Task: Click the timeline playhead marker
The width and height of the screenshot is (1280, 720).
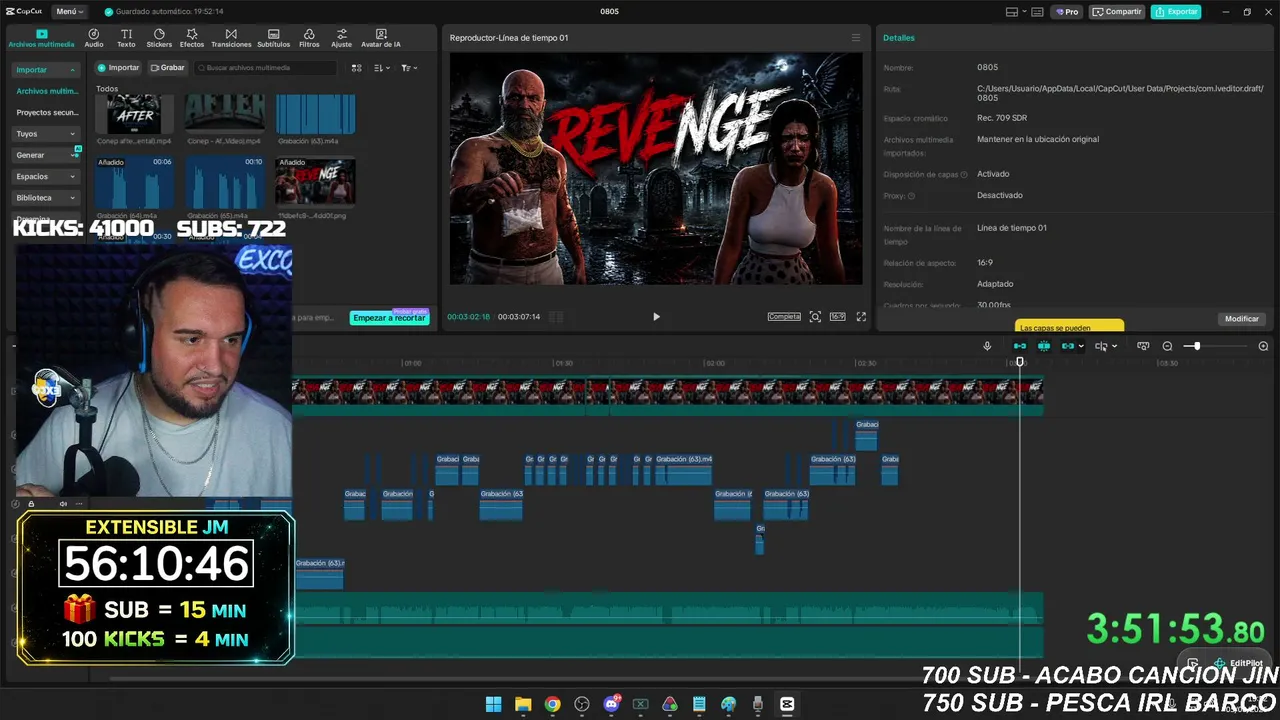Action: [x=1020, y=361]
